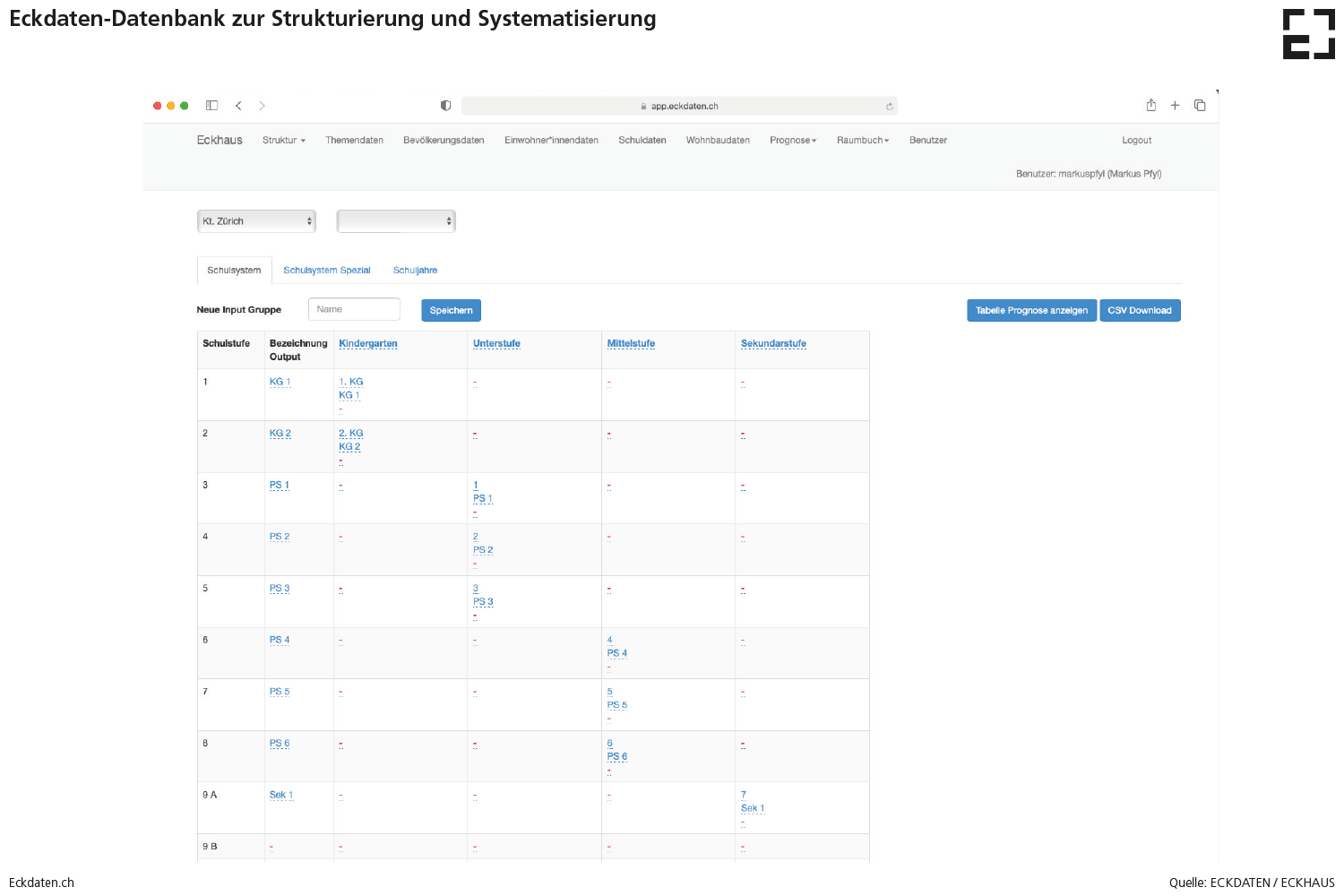Expand the Struktur menu
This screenshot has height=896, width=1344.
283,141
